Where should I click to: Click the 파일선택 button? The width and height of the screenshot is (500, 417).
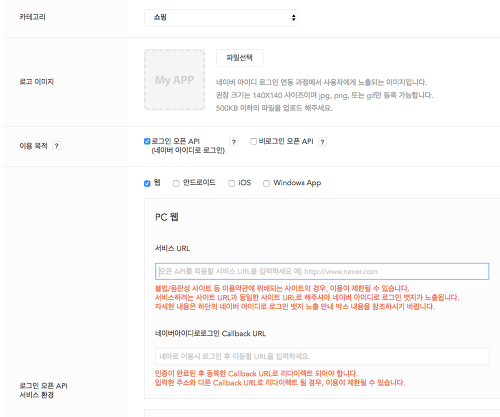(240, 58)
